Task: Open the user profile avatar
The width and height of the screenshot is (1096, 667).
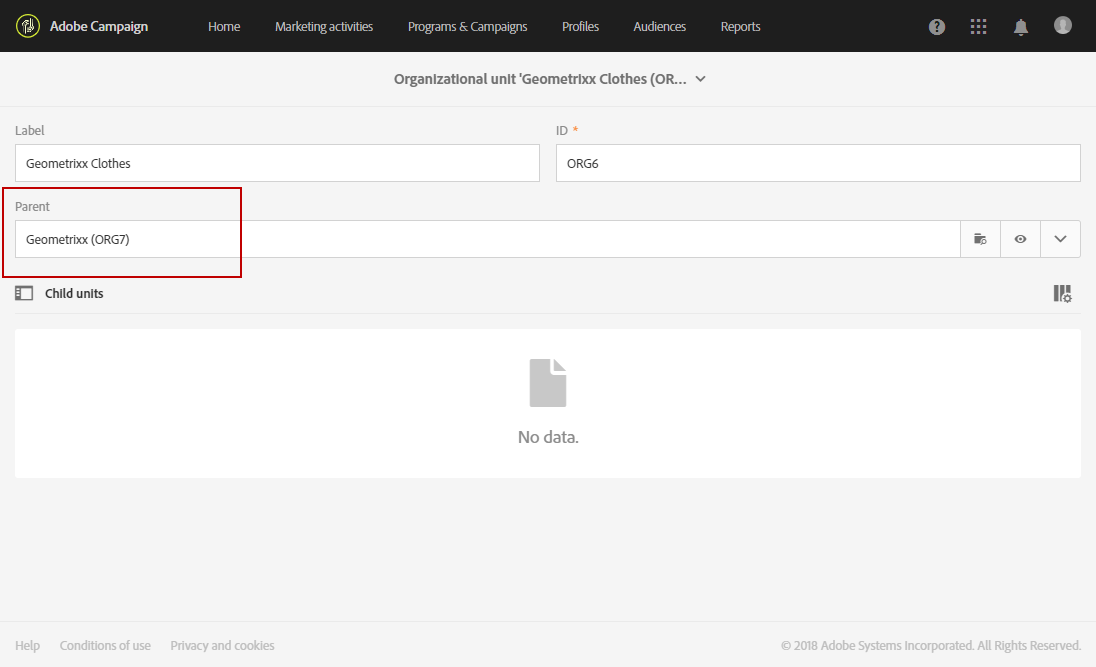Action: [1062, 25]
